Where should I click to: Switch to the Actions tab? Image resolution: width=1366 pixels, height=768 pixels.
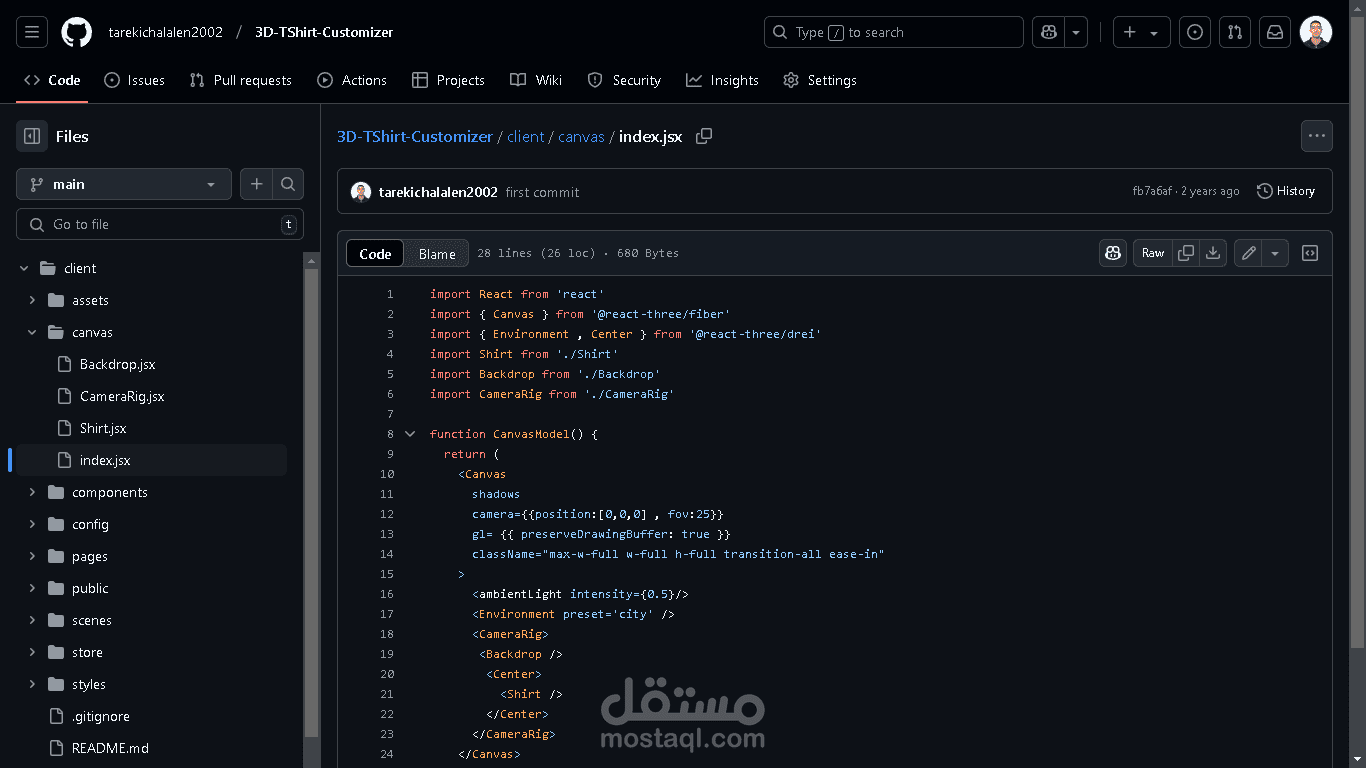pos(352,80)
